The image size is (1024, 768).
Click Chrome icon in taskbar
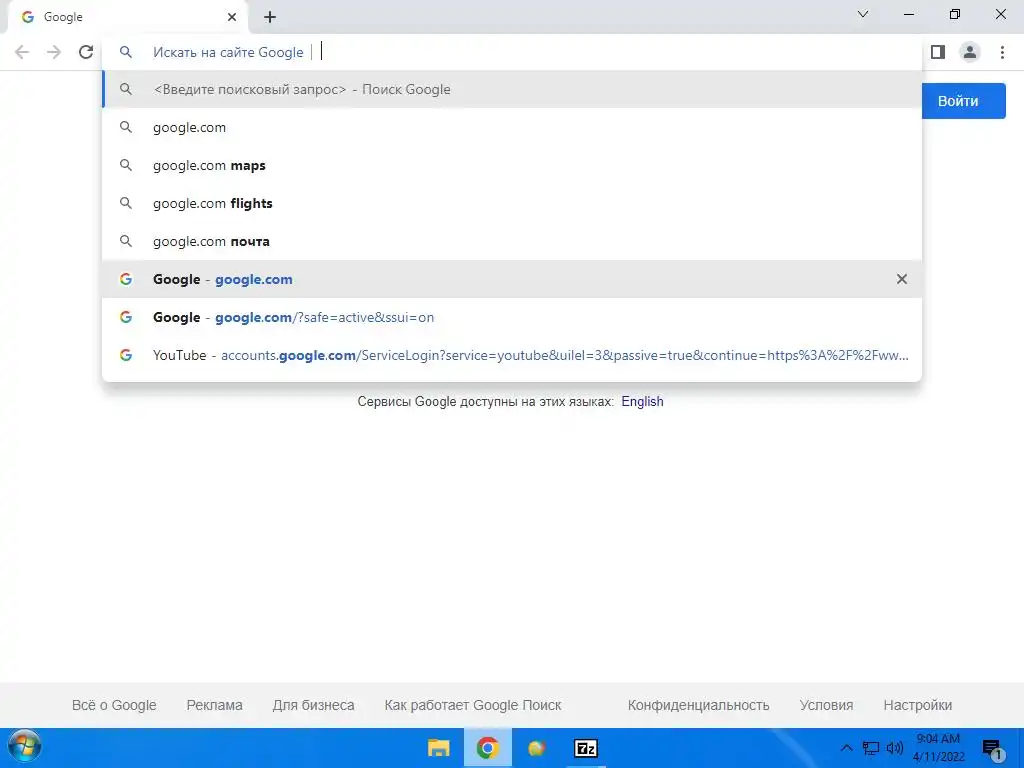487,748
